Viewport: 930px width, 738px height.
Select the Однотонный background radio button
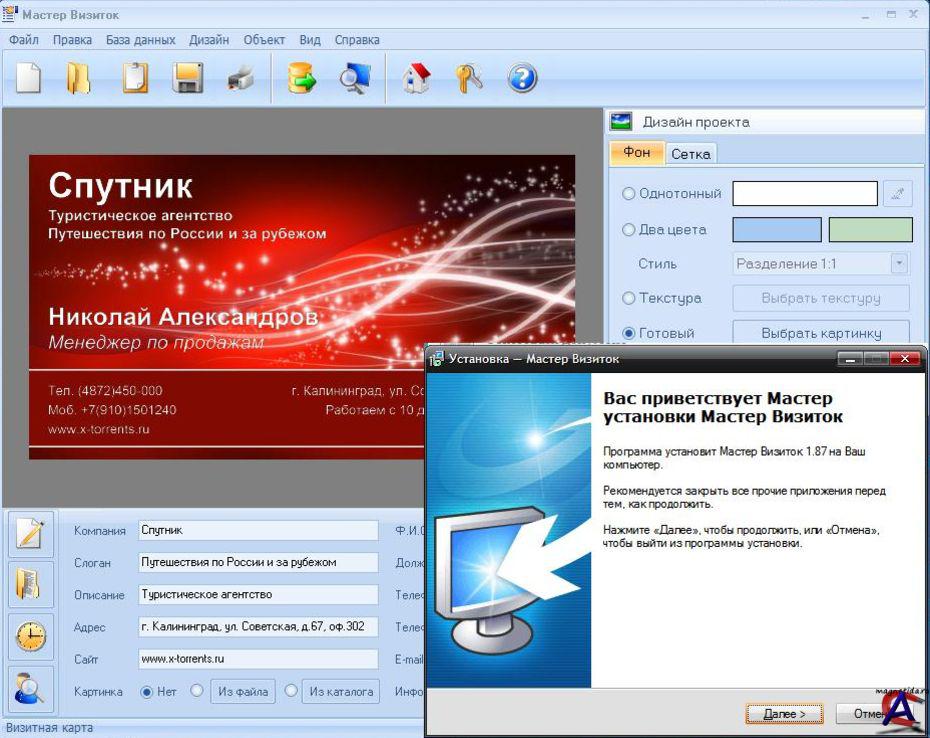click(x=629, y=194)
